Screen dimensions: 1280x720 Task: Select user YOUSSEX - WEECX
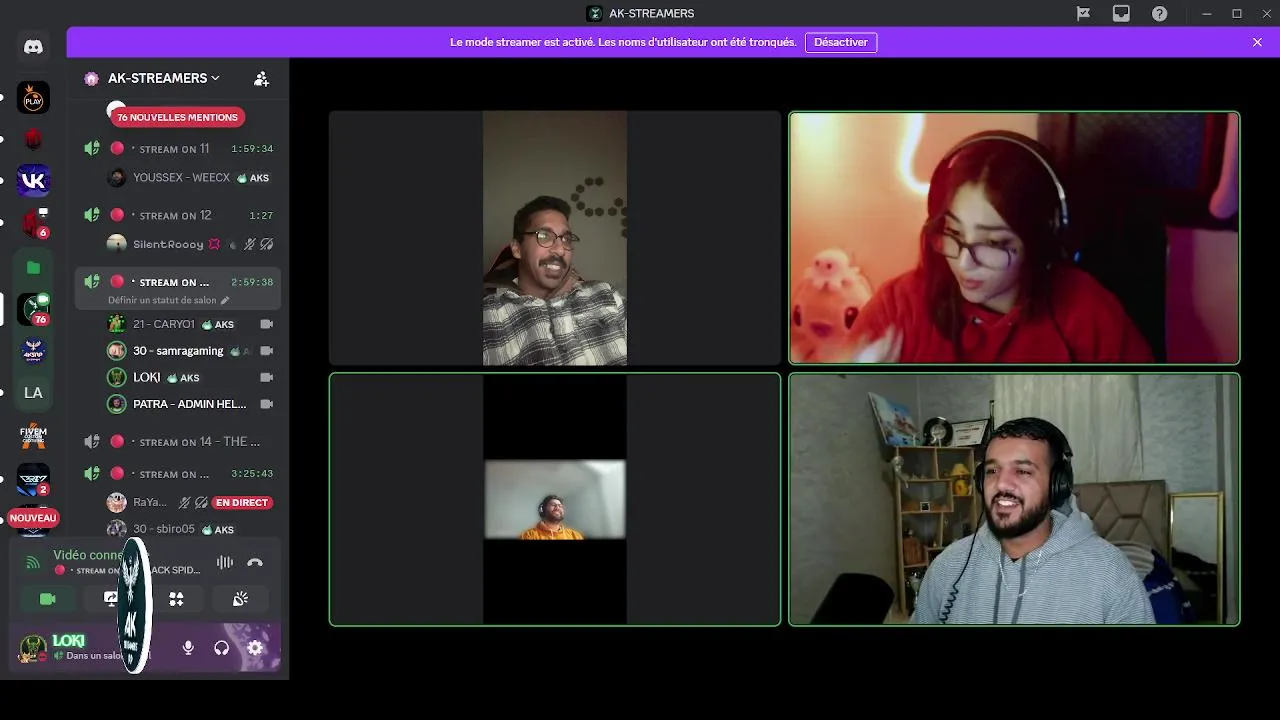click(x=189, y=178)
